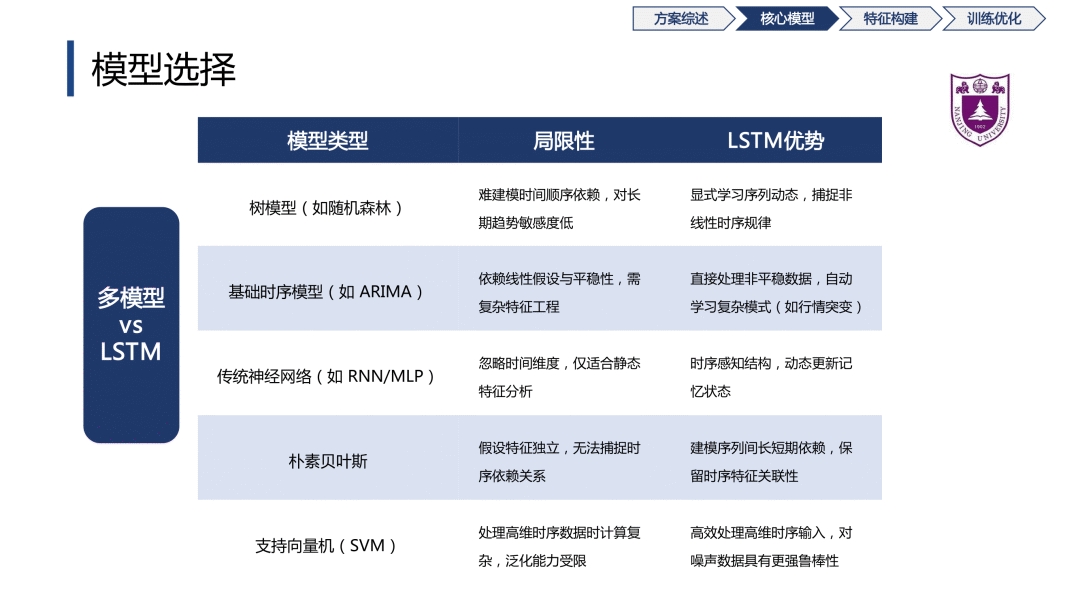The width and height of the screenshot is (1080, 607).
Task: Click the 直接处理非平稳数据 advantage text
Action: pyautogui.click(x=776, y=293)
